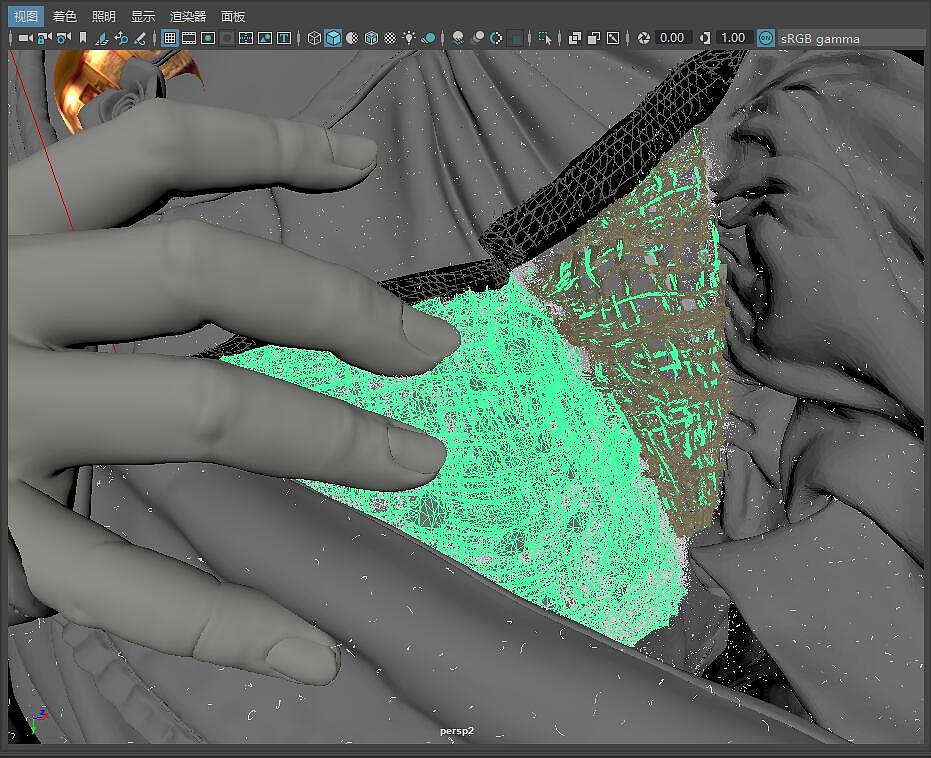
Task: Toggle smooth shaded display mode
Action: click(334, 38)
